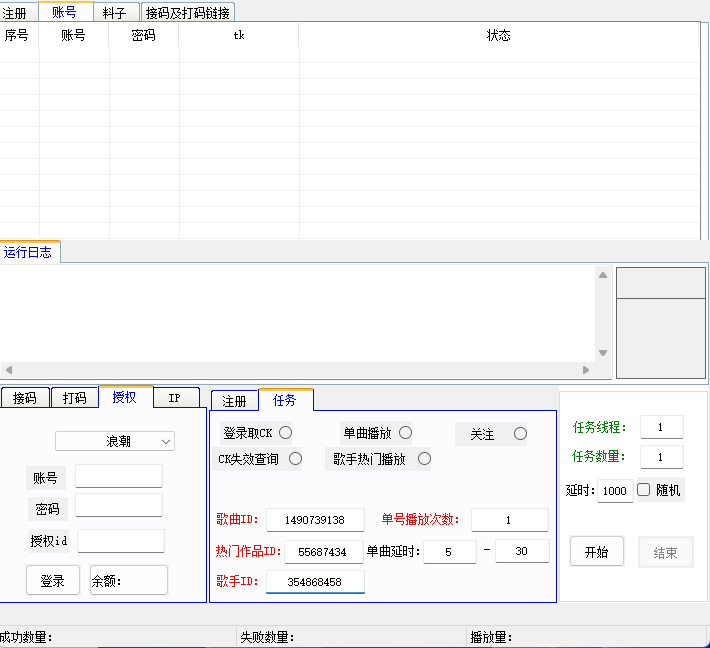Switch to the top 注册 tab
710x648 pixels.
(x=15, y=12)
